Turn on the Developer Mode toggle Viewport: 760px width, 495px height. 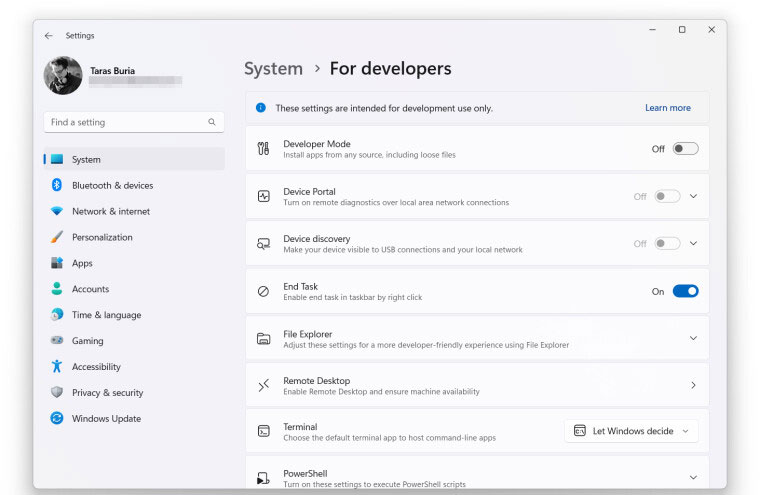[685, 148]
